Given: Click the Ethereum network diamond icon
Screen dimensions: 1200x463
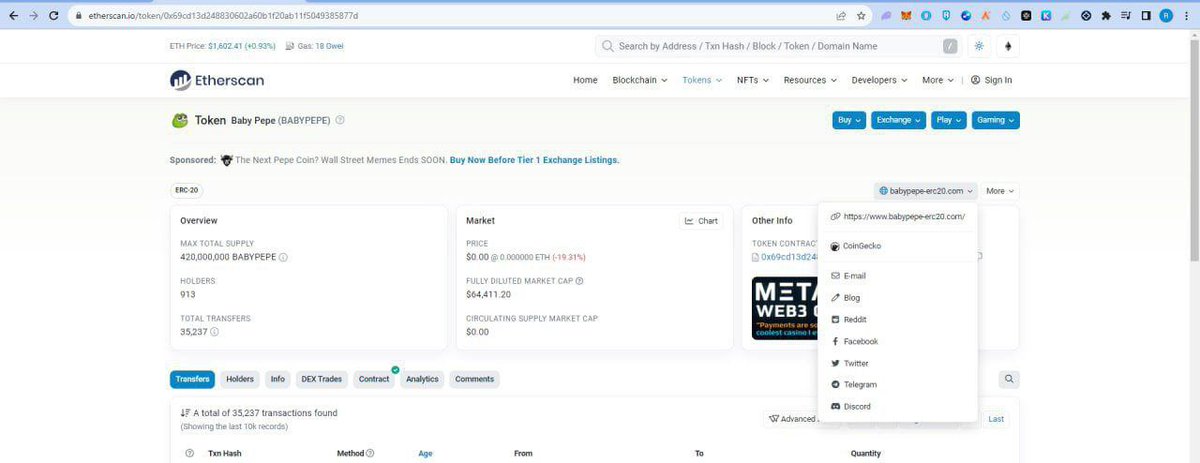Looking at the screenshot, I should coord(1009,46).
